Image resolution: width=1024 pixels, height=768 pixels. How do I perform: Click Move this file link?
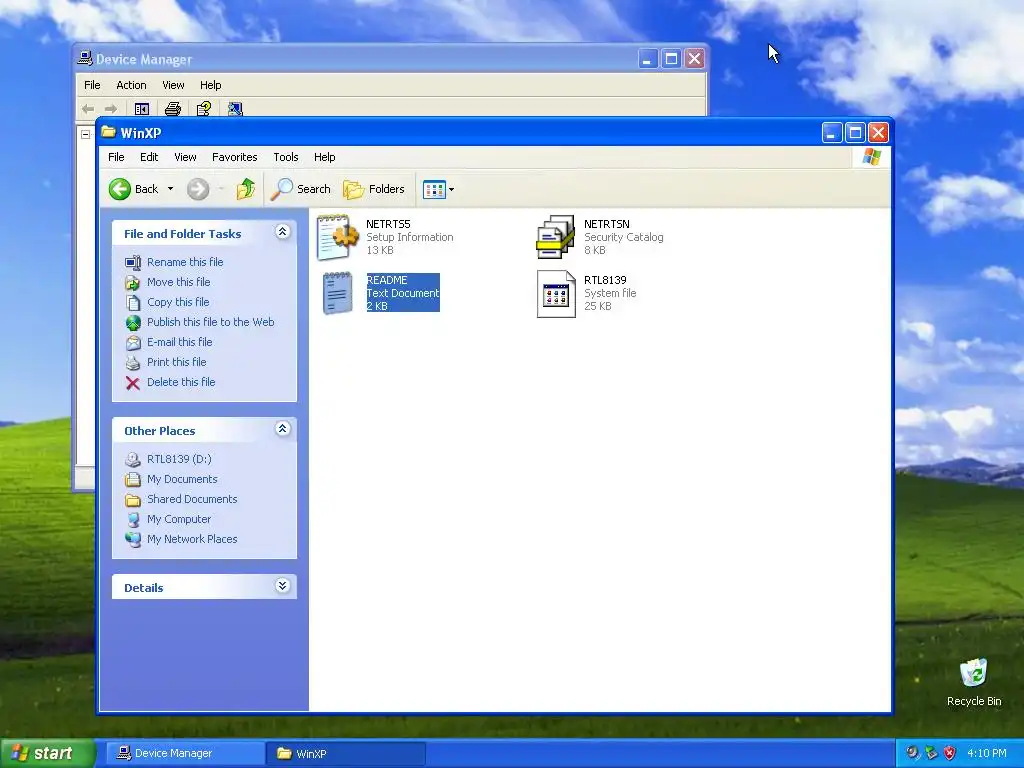[x=178, y=282]
